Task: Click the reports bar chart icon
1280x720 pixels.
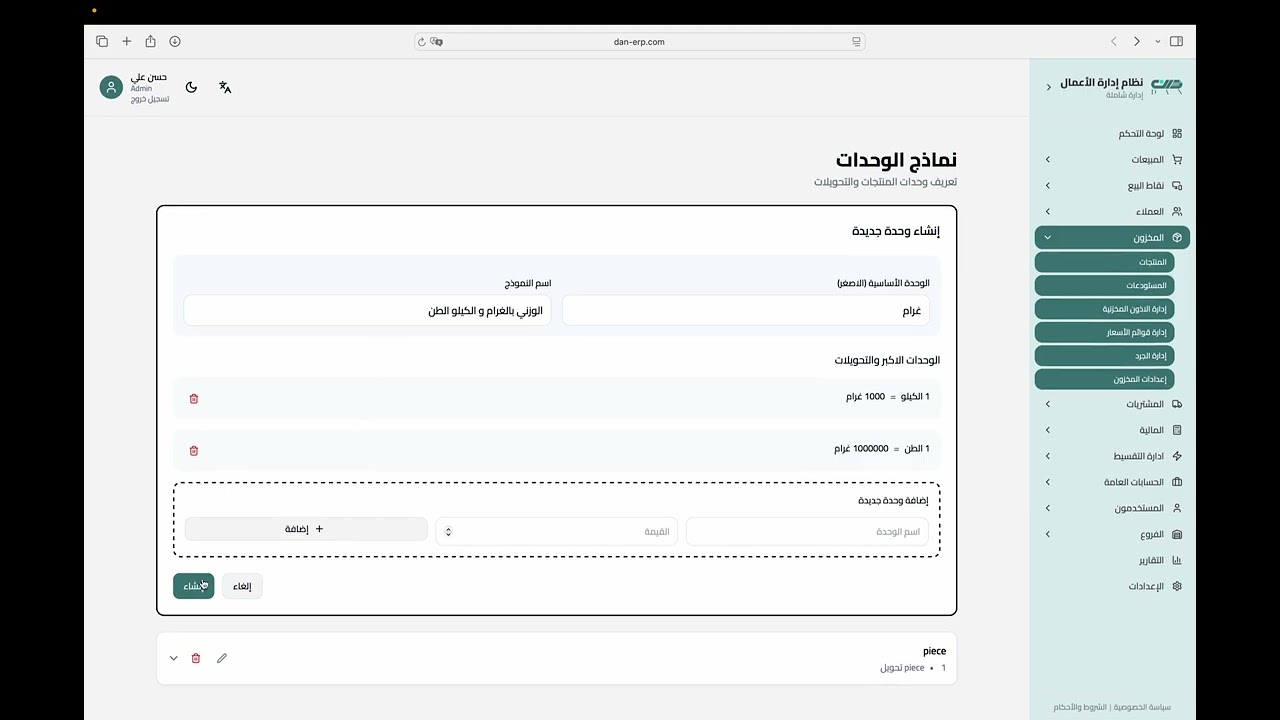Action: tap(1177, 560)
